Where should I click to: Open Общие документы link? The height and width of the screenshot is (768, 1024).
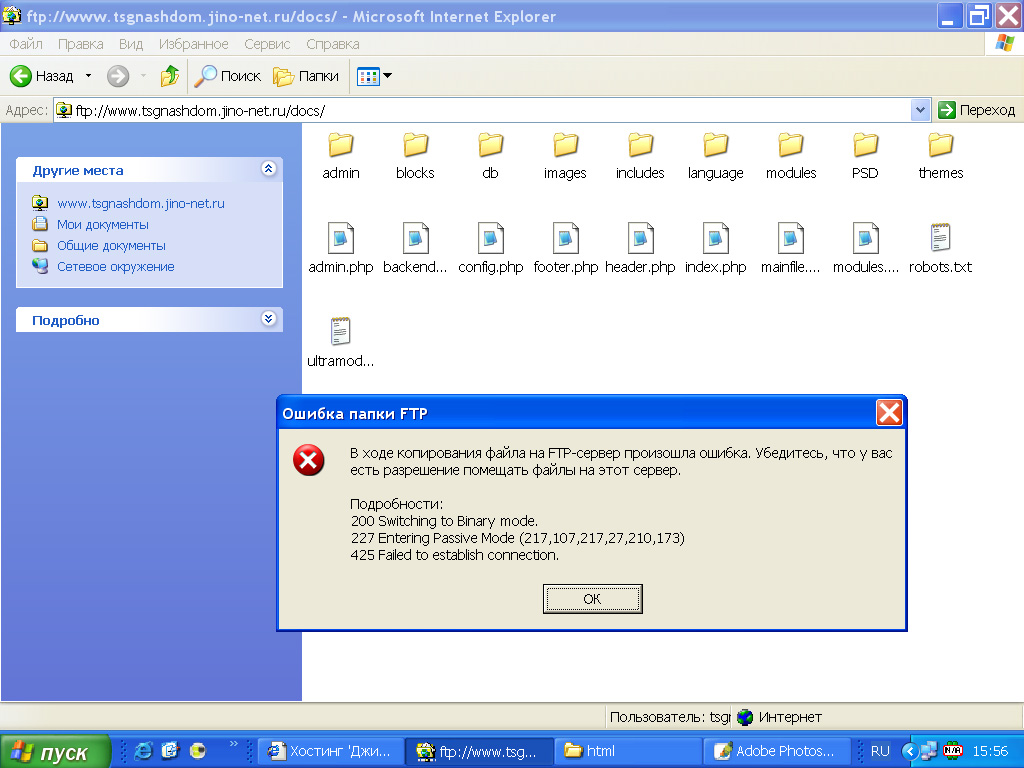[111, 246]
